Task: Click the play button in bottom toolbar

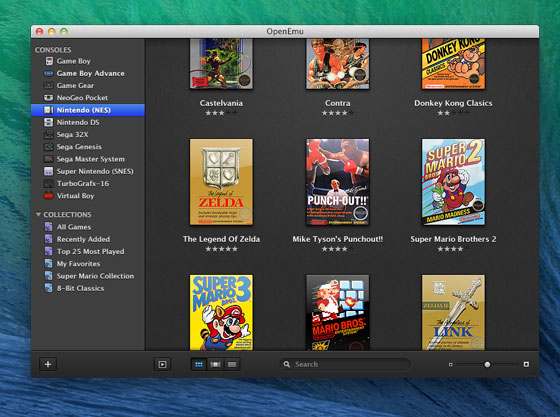Action: pyautogui.click(x=162, y=364)
